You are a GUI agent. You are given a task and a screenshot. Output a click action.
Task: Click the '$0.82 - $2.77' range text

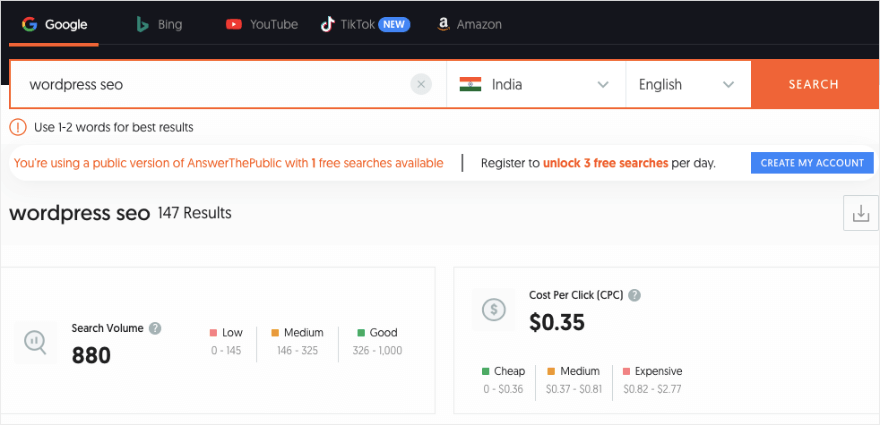(652, 389)
